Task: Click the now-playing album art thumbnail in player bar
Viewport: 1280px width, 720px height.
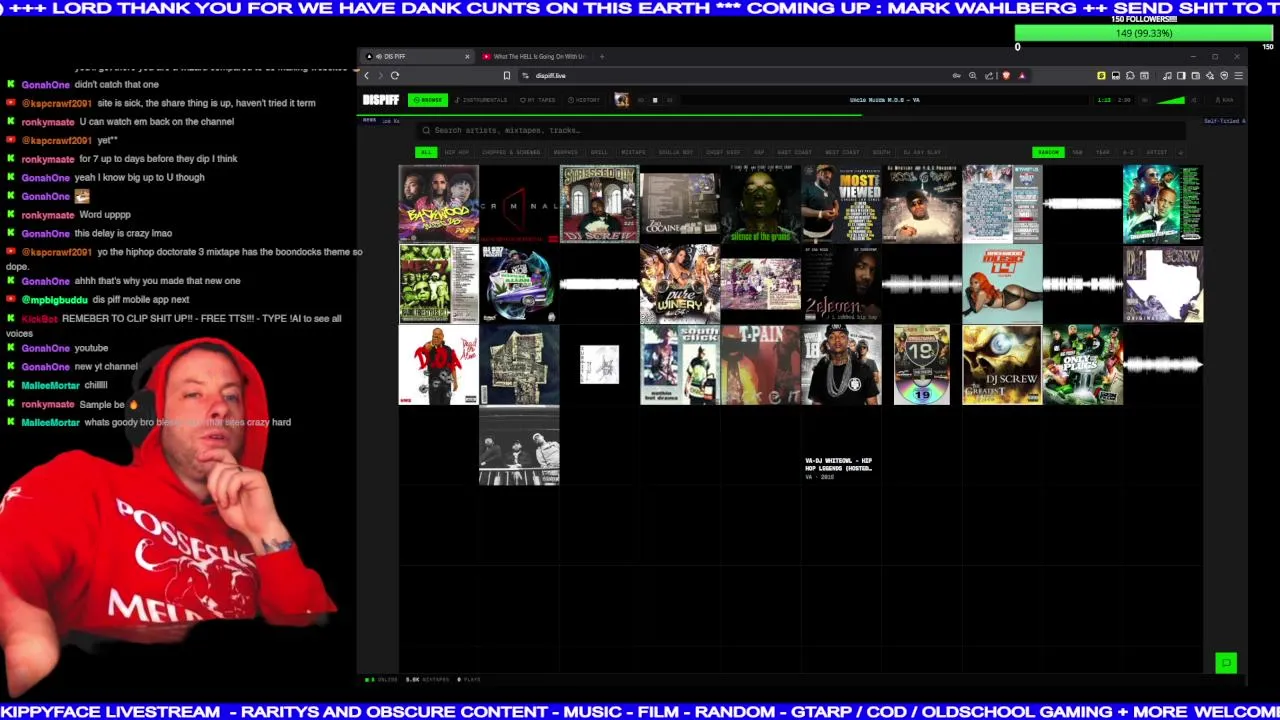Action: [621, 100]
